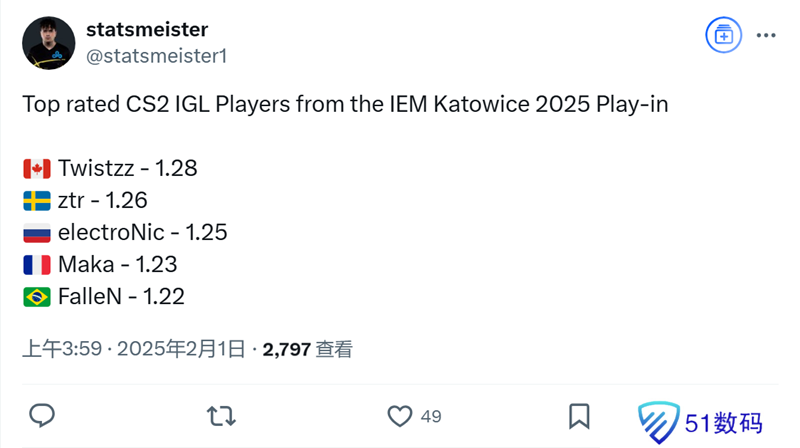Image resolution: width=800 pixels, height=448 pixels.
Task: Open the @statsmeister1 handle link
Action: point(157,56)
